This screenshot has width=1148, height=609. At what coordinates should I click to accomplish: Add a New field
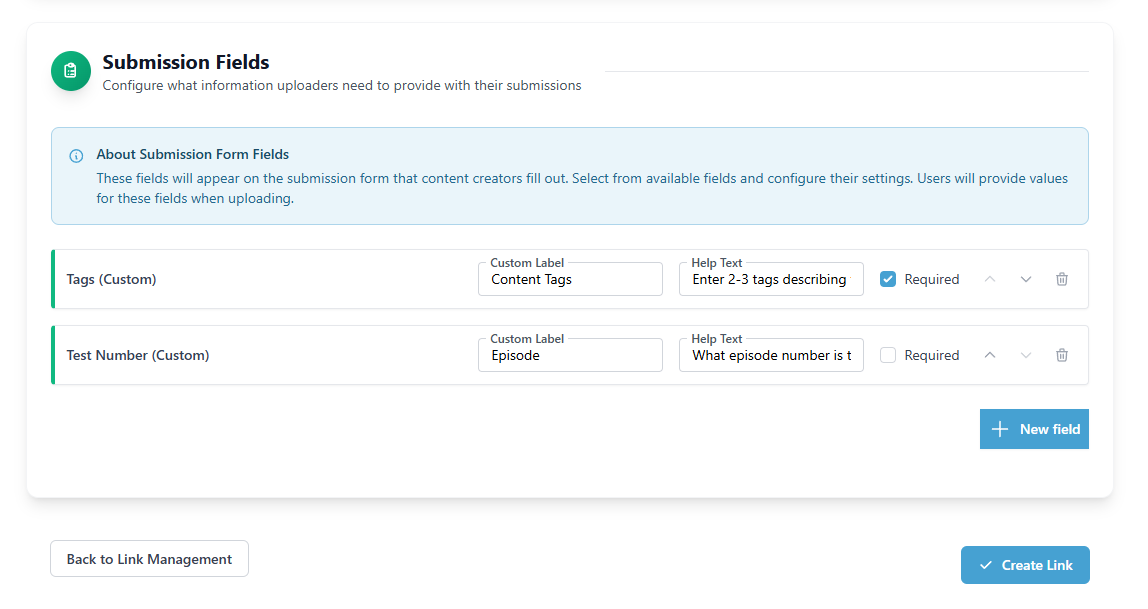tap(1034, 429)
